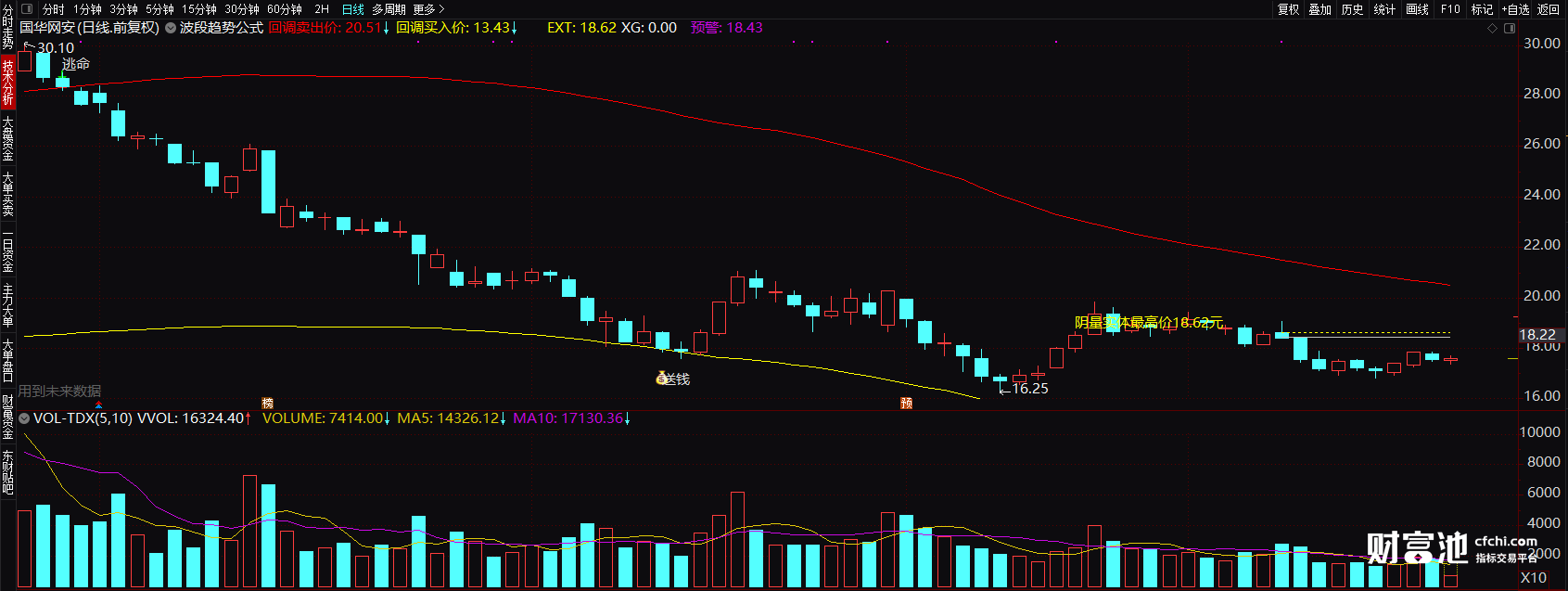Open the 东财贴吧 sidebar tab

pyautogui.click(x=7, y=472)
